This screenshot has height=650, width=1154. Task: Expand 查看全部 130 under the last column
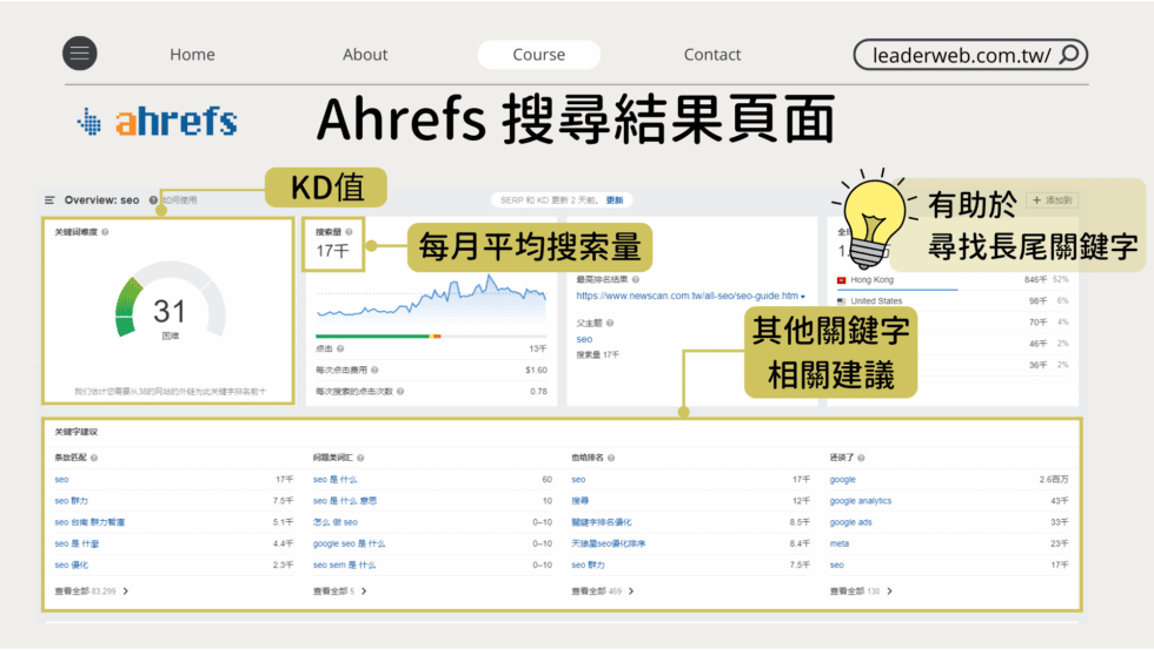click(x=889, y=591)
